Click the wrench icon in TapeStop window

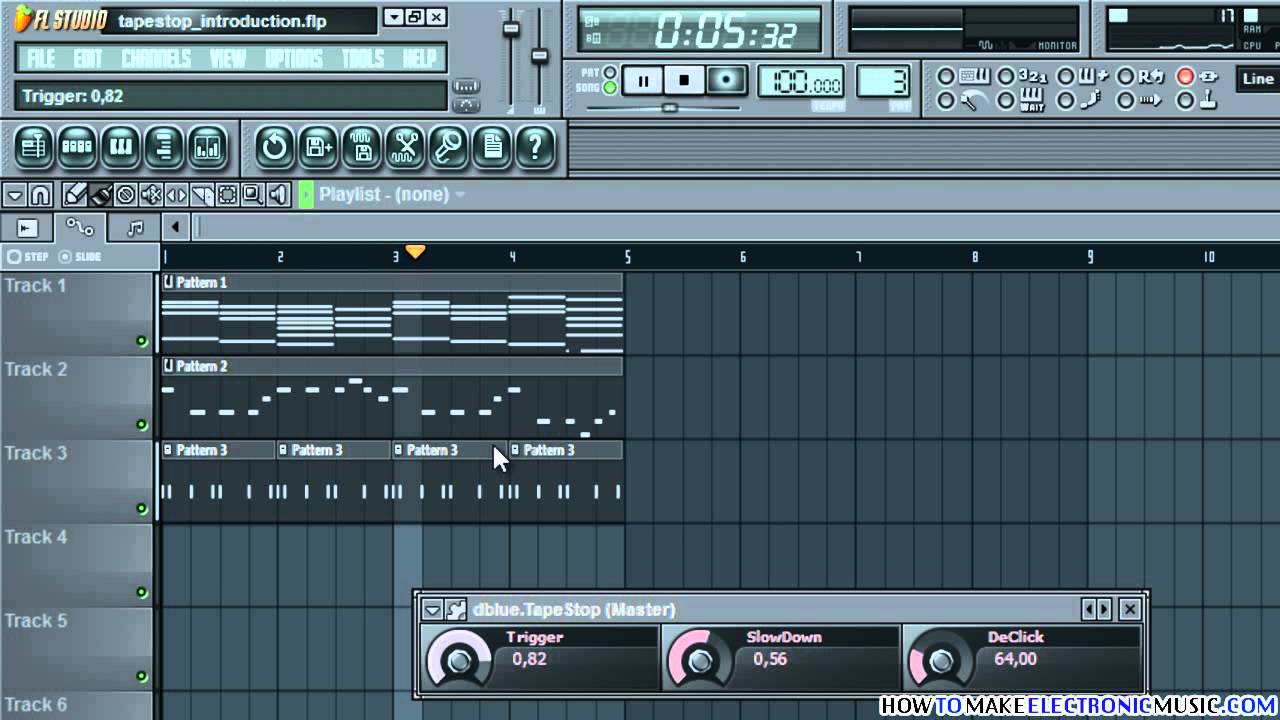[x=456, y=609]
